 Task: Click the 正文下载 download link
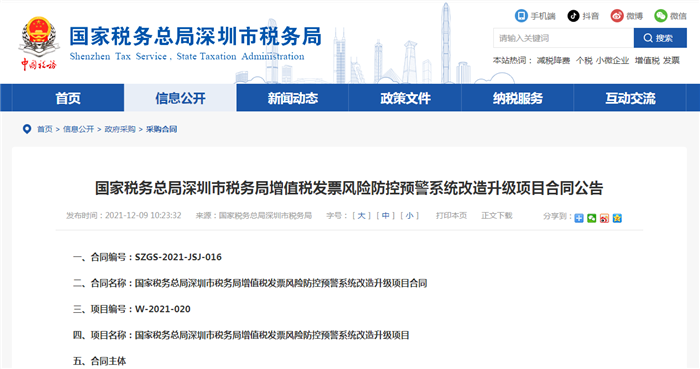tap(496, 216)
